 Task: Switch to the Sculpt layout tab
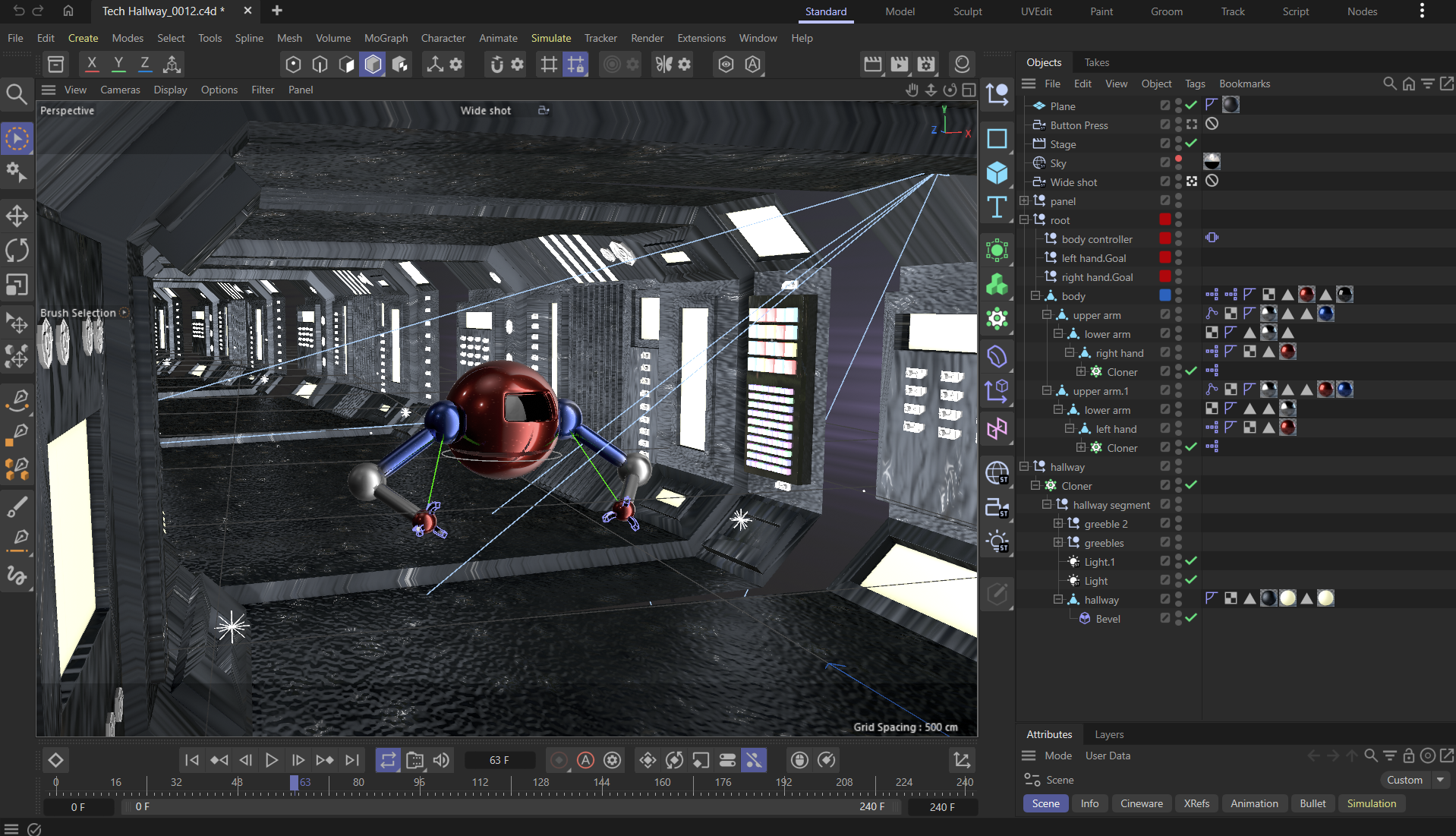[967, 11]
